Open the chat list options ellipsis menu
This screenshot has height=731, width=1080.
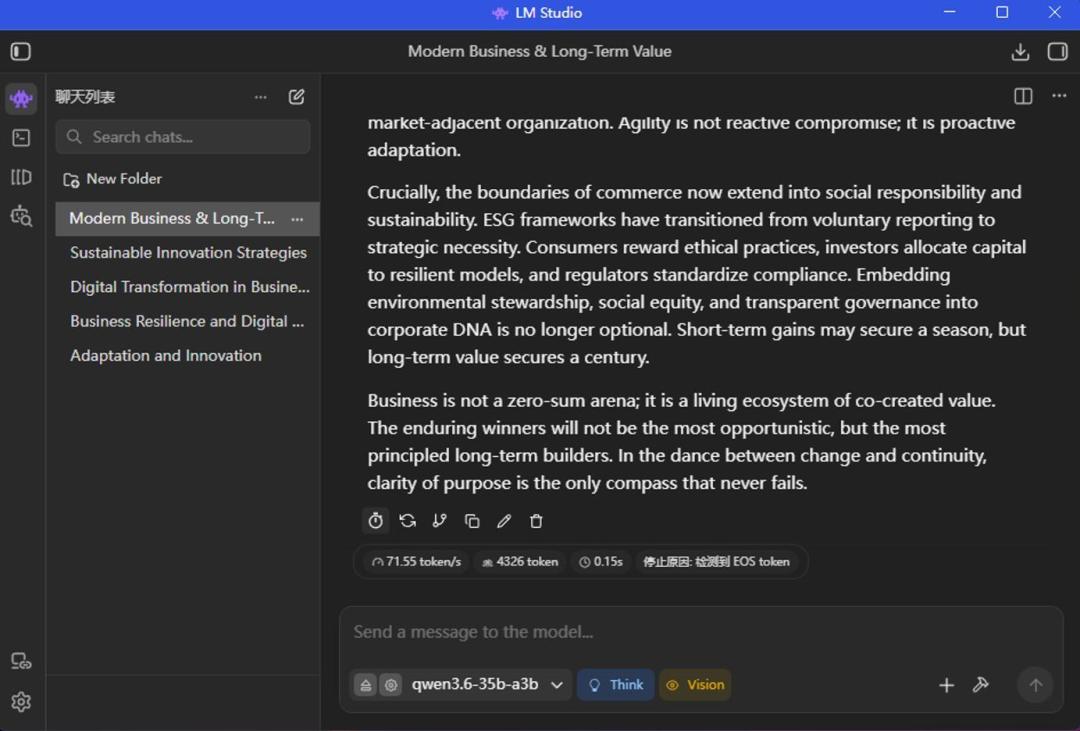(x=260, y=97)
